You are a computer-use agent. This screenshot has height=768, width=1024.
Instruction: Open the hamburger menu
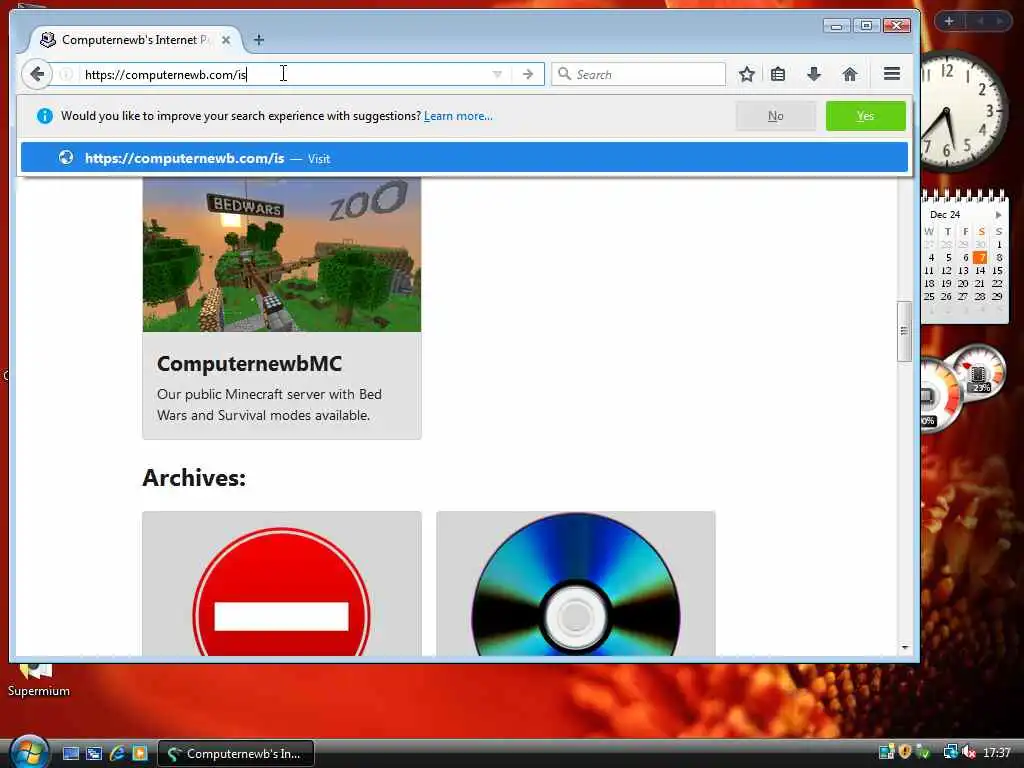point(892,74)
